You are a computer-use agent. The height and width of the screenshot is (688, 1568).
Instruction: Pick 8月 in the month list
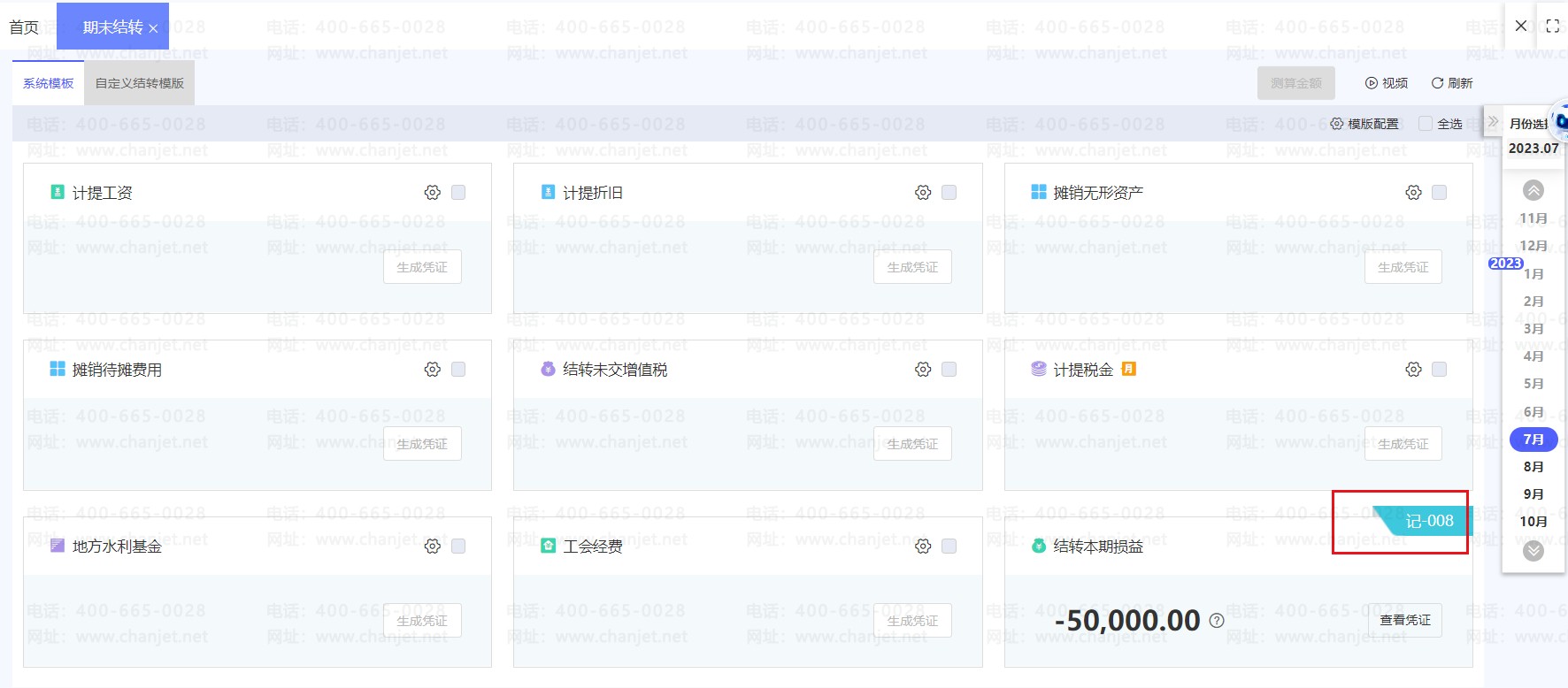coord(1533,467)
